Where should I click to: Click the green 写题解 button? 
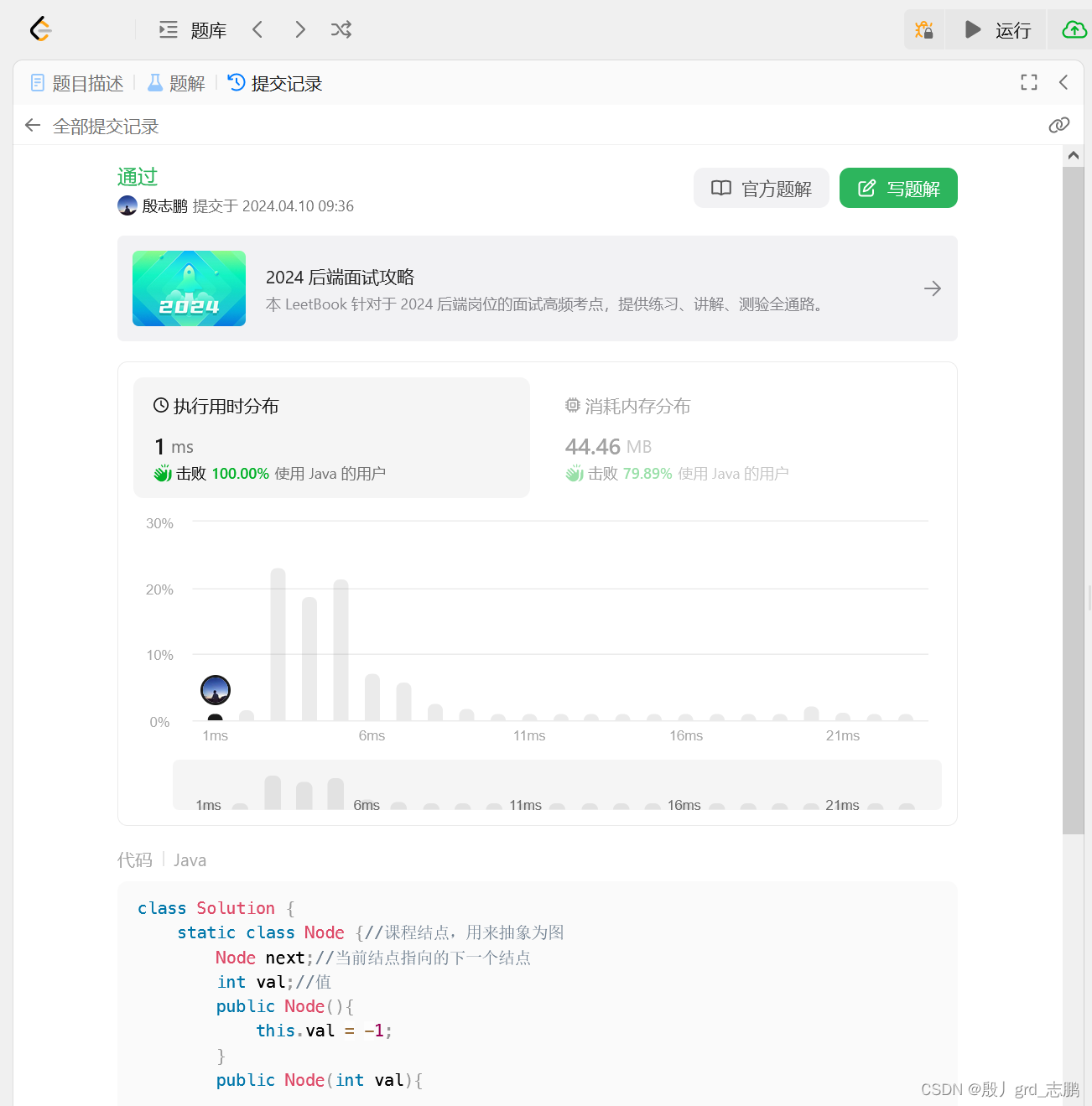pyautogui.click(x=898, y=188)
